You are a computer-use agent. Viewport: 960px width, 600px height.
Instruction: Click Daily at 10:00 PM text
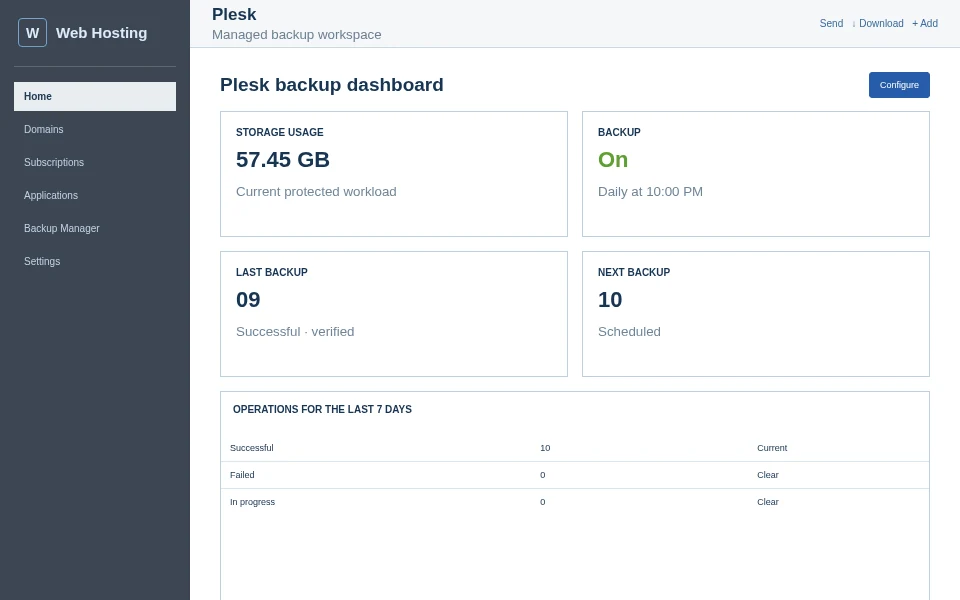point(650,192)
